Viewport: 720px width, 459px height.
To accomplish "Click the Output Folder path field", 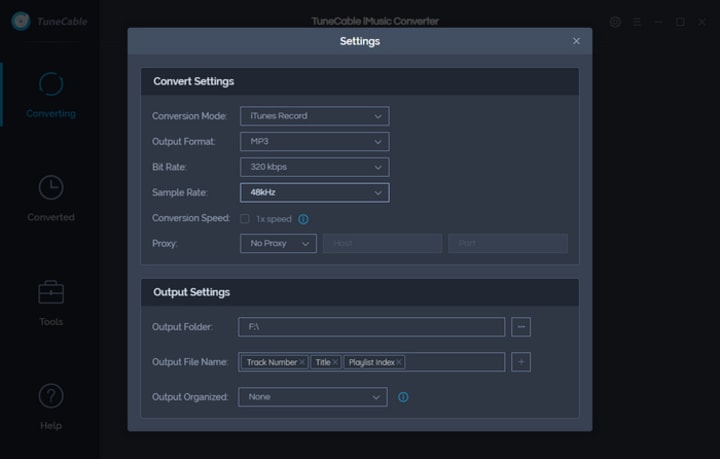I will tap(371, 327).
